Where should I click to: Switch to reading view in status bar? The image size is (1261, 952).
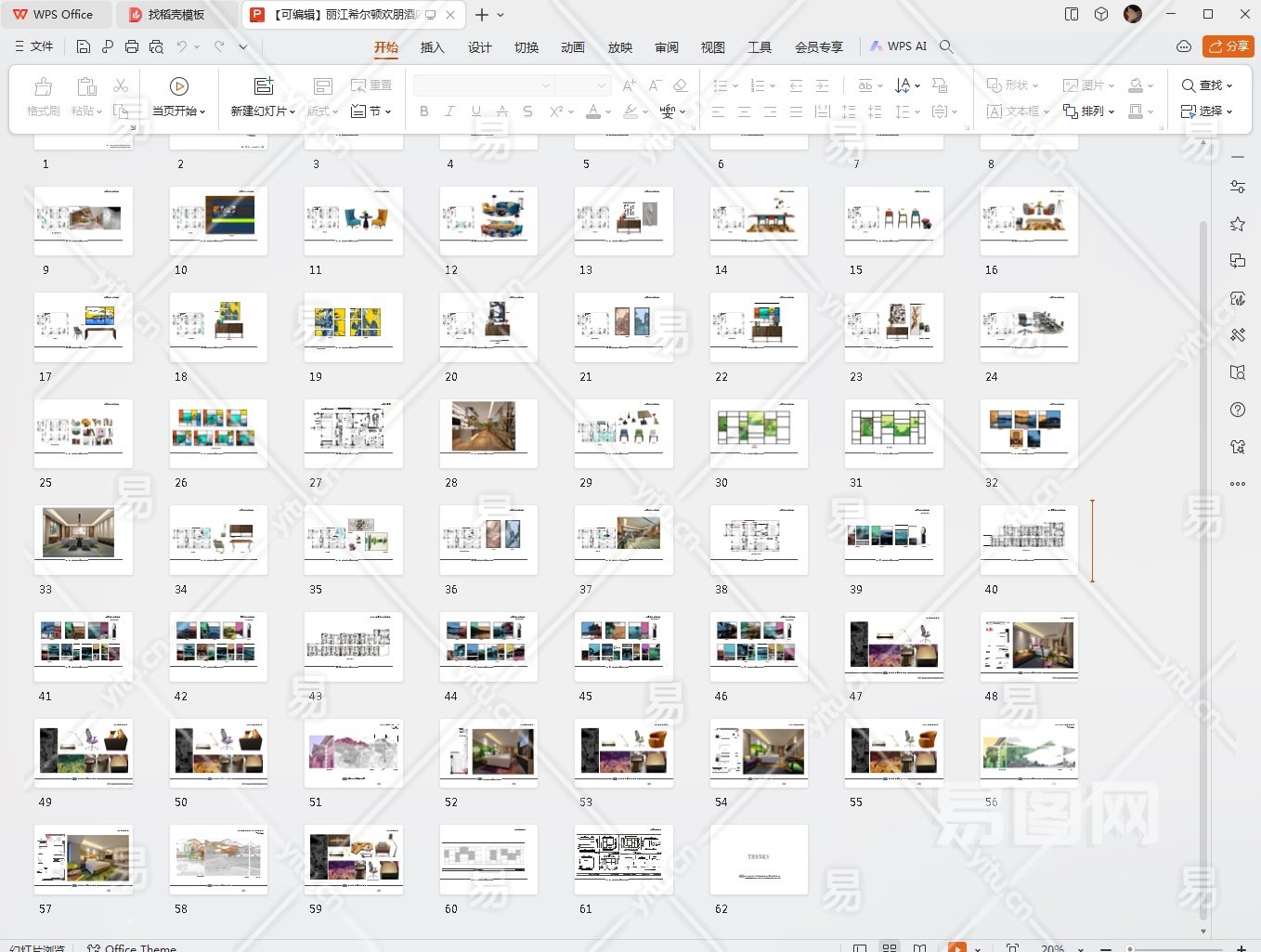(919, 948)
